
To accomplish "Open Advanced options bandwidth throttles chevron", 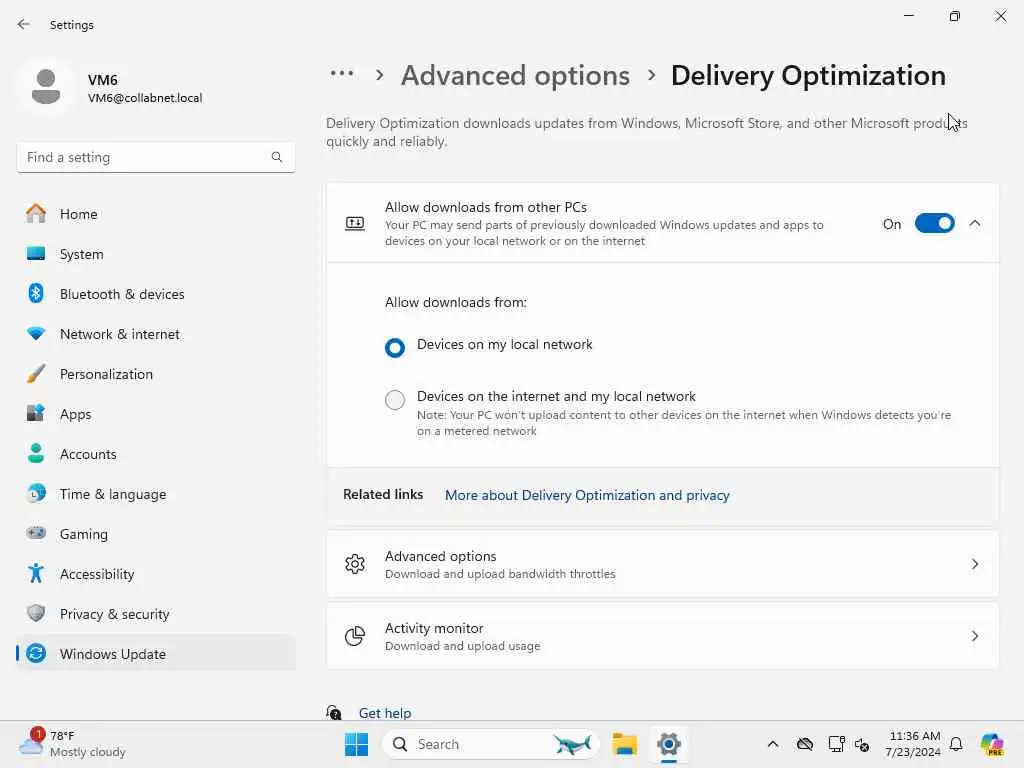I will [x=975, y=564].
